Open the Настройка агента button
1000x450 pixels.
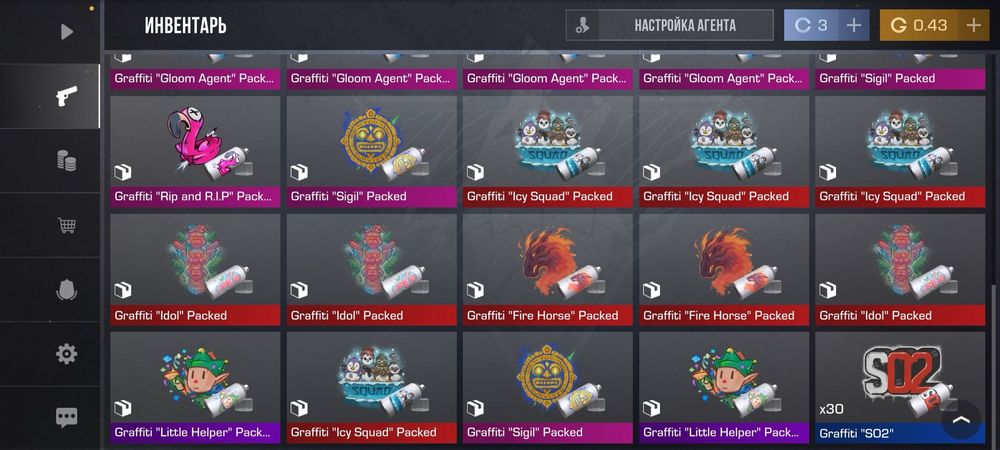(x=670, y=25)
